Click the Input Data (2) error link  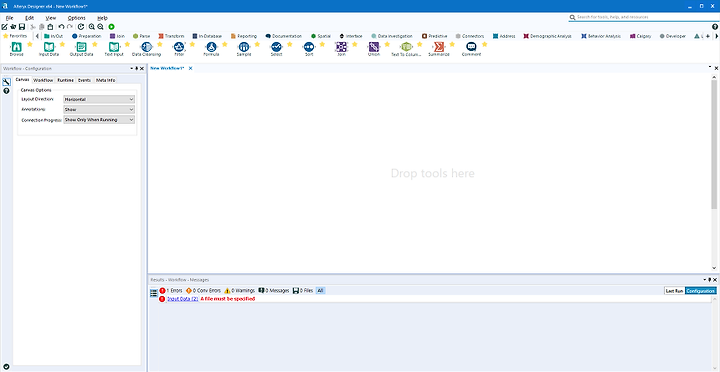183,299
